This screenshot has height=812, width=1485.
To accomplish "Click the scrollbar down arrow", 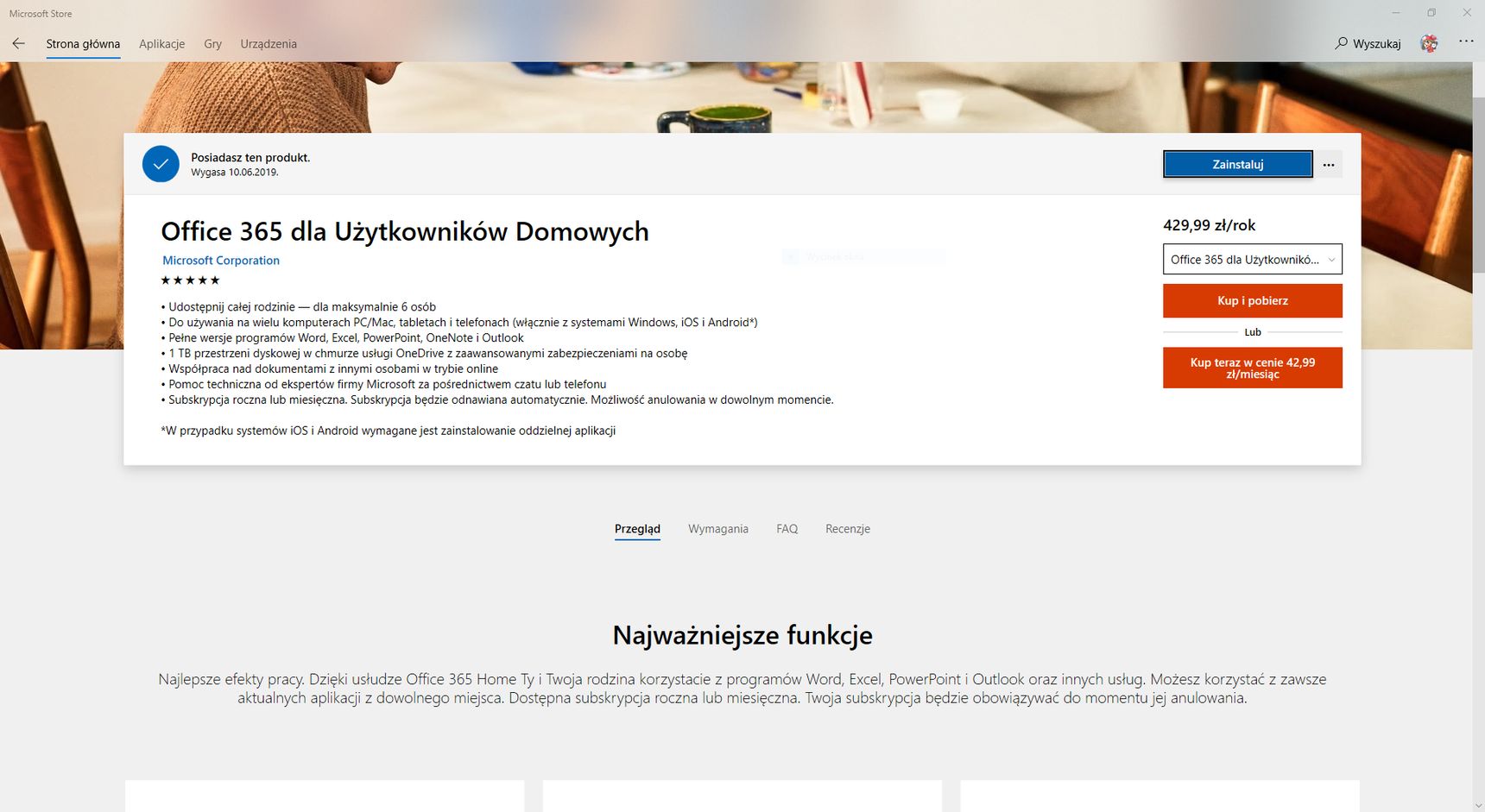I will 1479,806.
